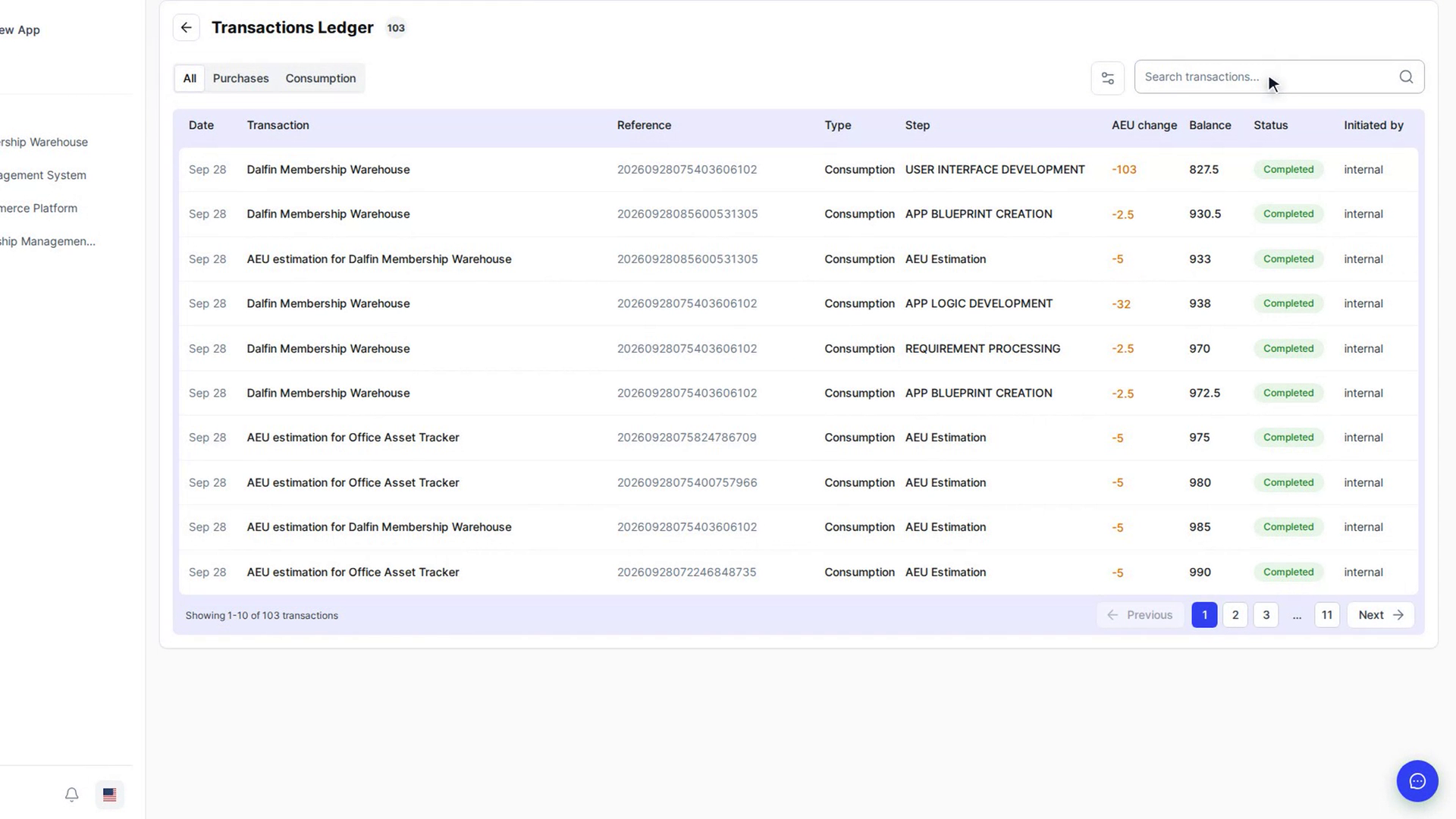Click the REQUIREMENT PROCESSING step
Image resolution: width=1456 pixels, height=819 pixels.
coord(982,349)
